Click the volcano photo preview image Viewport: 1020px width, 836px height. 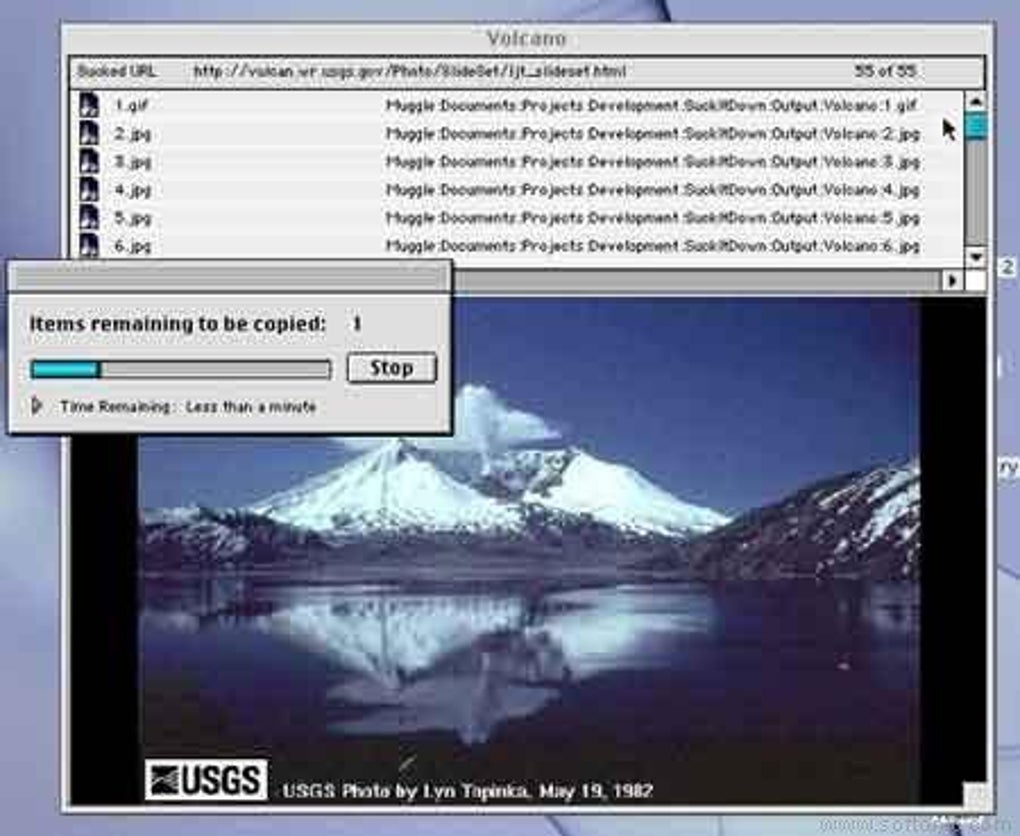point(528,550)
